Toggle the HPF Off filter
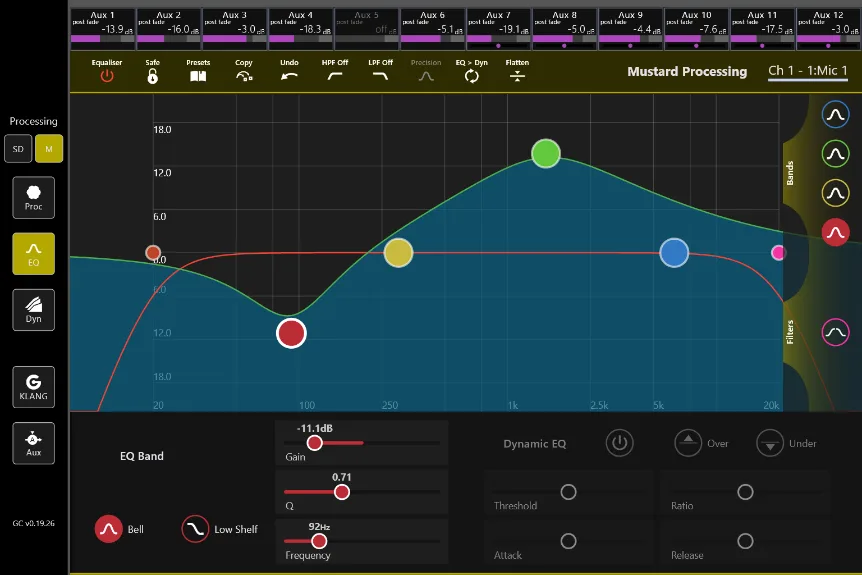The height and width of the screenshot is (575, 862). [335, 76]
